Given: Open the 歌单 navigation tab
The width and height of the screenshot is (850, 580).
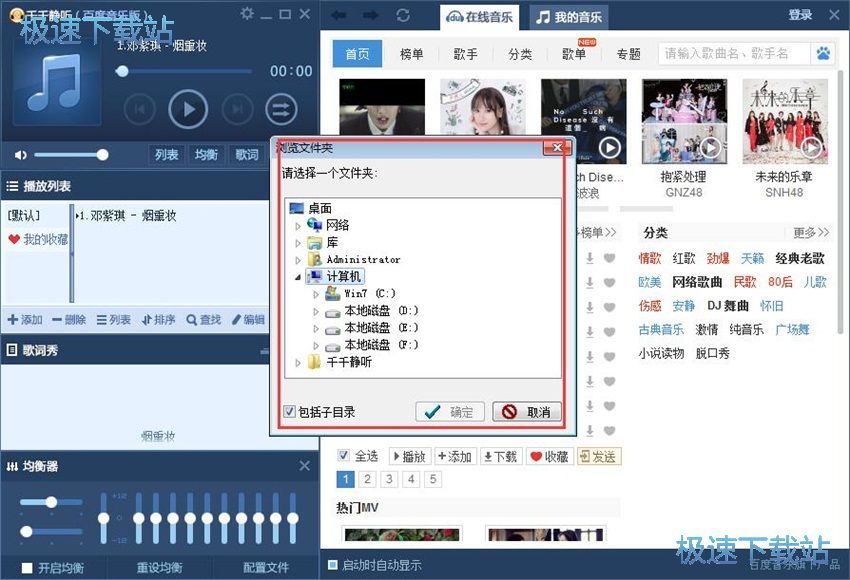Looking at the screenshot, I should 574,54.
